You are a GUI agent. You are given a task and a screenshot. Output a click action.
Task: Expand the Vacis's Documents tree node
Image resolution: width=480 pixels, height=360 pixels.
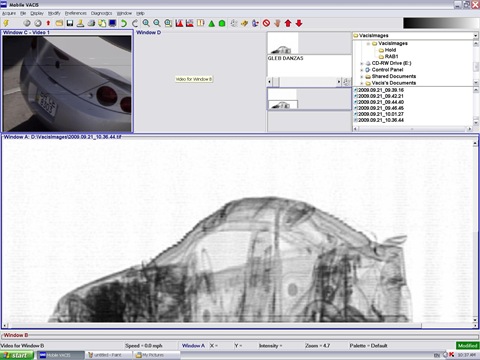pyautogui.click(x=362, y=83)
